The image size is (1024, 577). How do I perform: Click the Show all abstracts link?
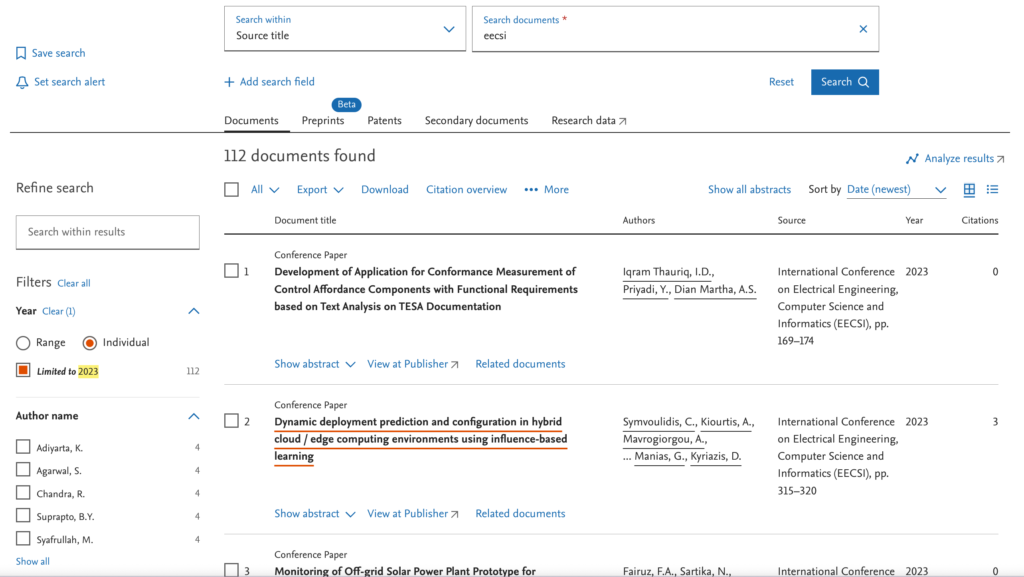(x=749, y=190)
